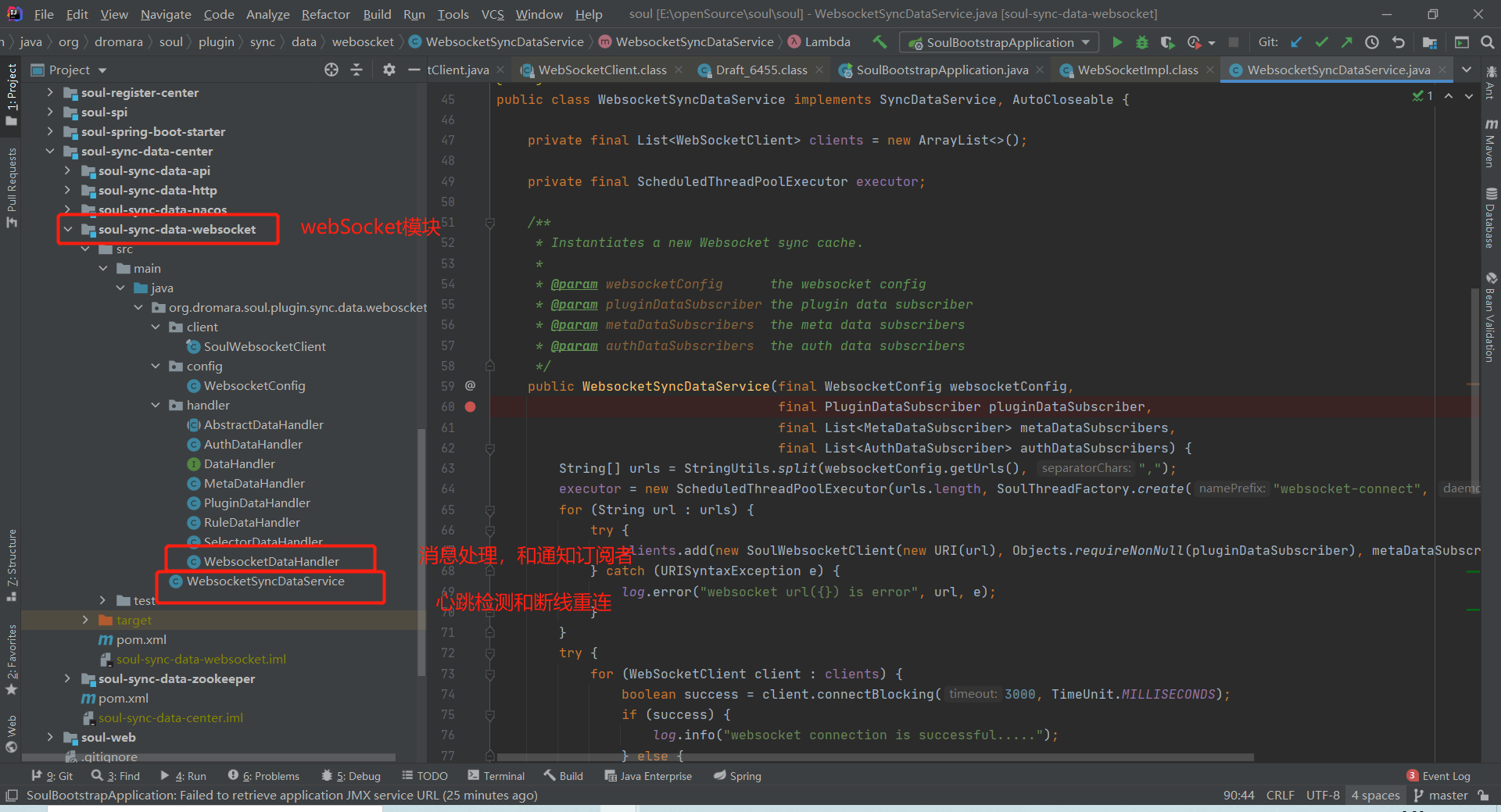Viewport: 1501px width, 812px height.
Task: Click the CRLF line separator
Action: click(1280, 795)
